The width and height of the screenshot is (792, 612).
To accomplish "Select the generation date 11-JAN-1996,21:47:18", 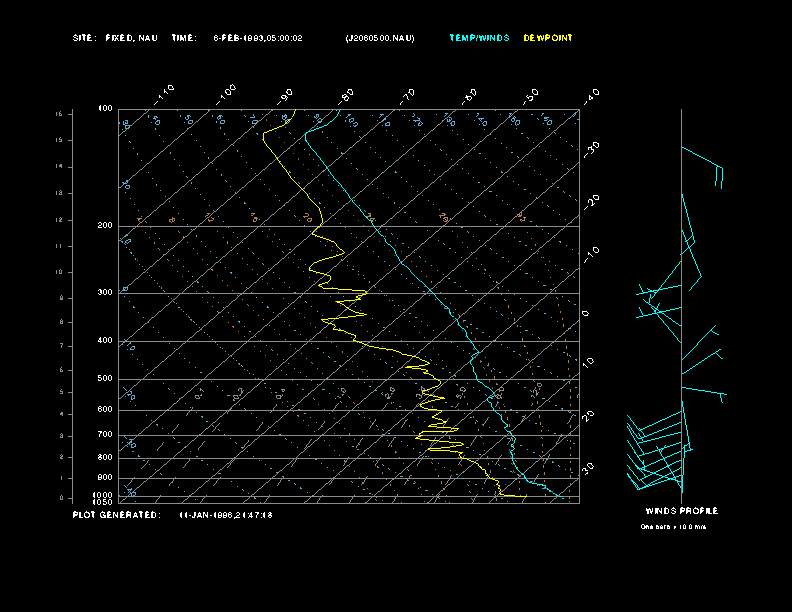I will tap(226, 515).
